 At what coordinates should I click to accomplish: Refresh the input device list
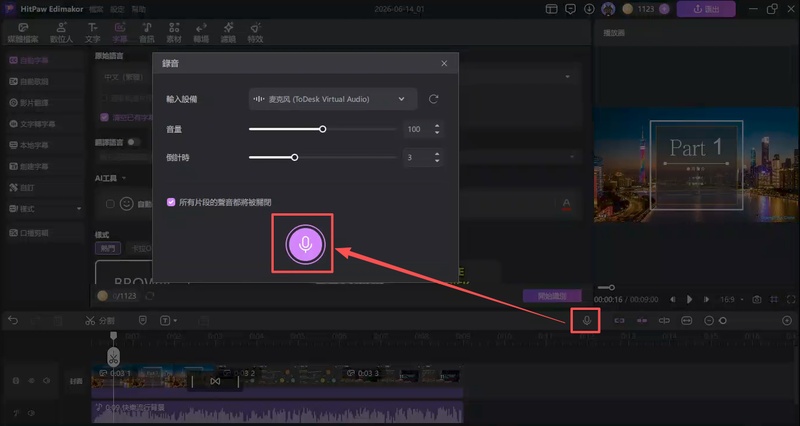click(x=433, y=99)
